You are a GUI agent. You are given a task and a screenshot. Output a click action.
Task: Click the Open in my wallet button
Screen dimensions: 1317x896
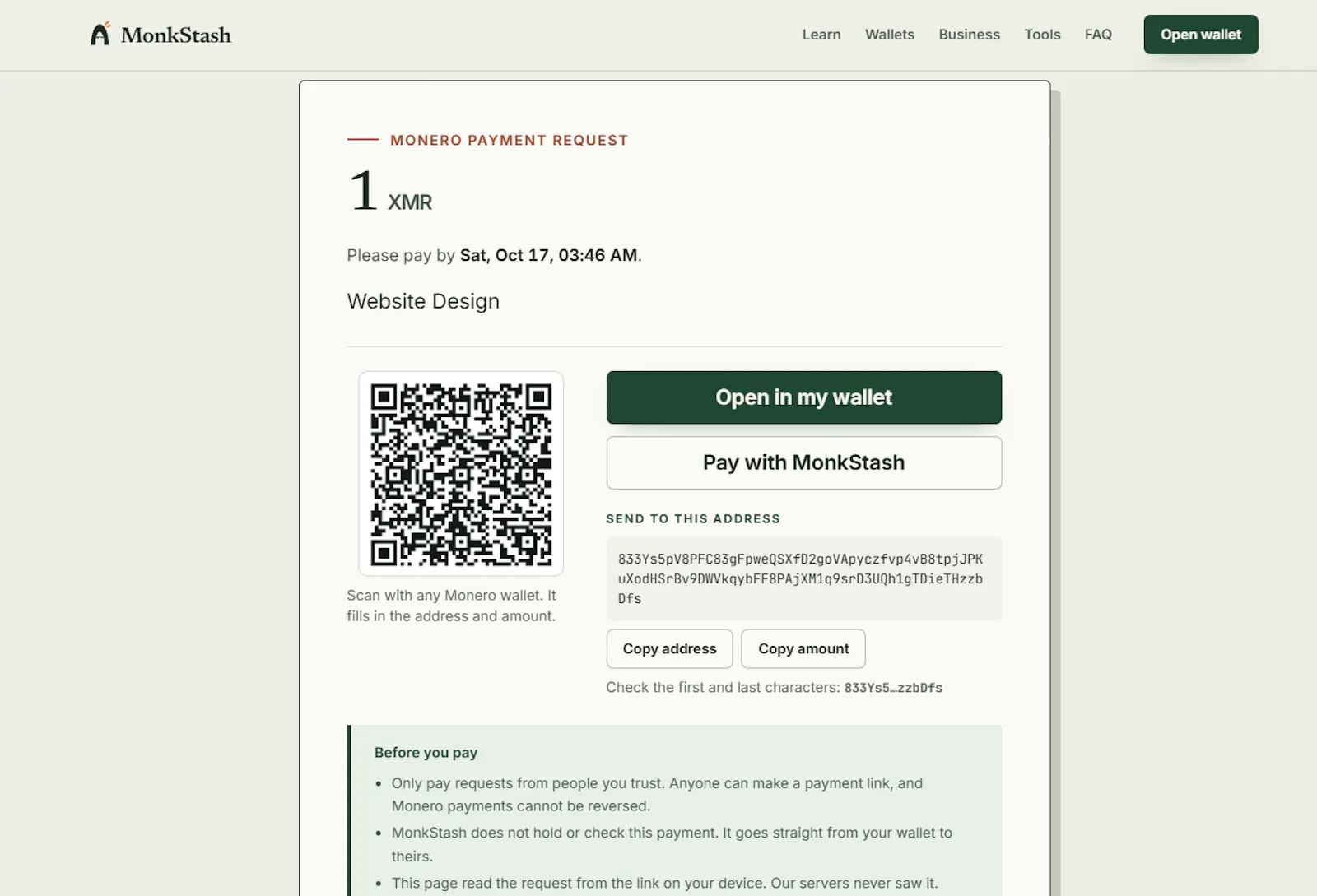[804, 397]
